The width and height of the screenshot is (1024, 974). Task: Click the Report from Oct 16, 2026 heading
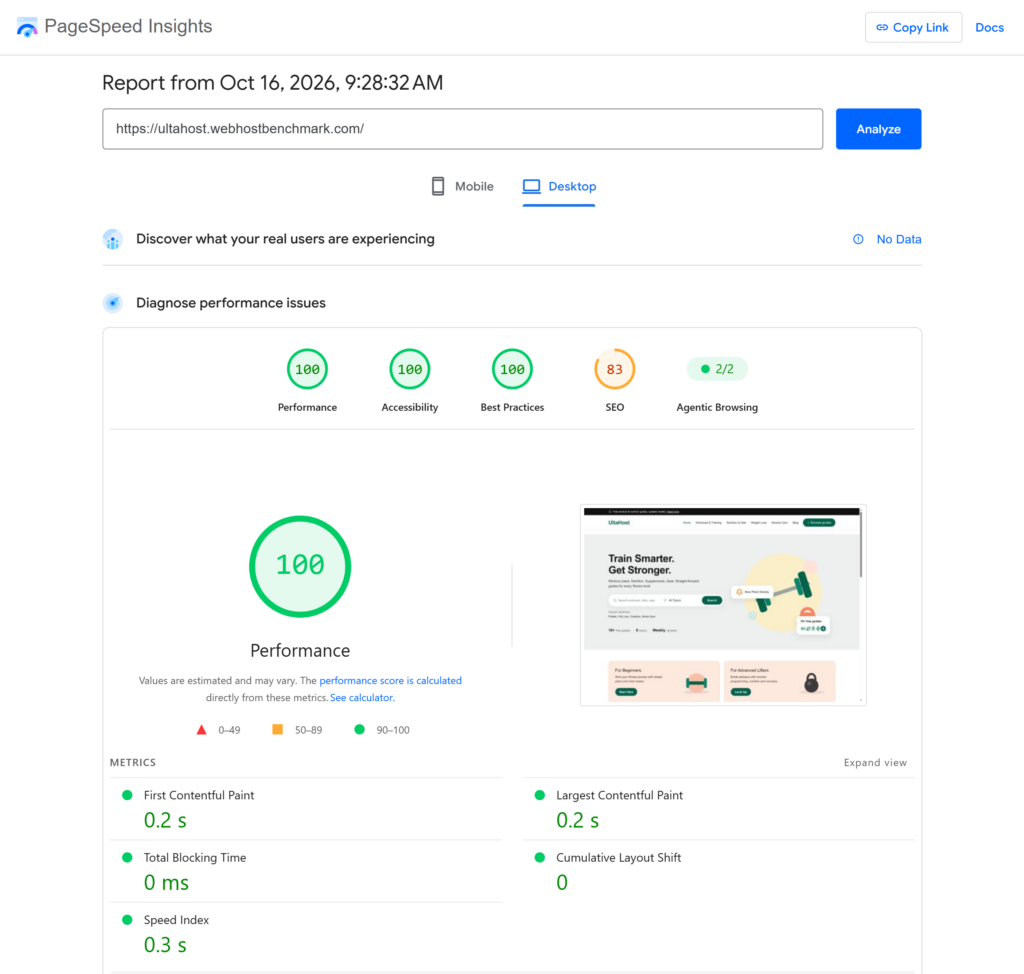tap(272, 83)
